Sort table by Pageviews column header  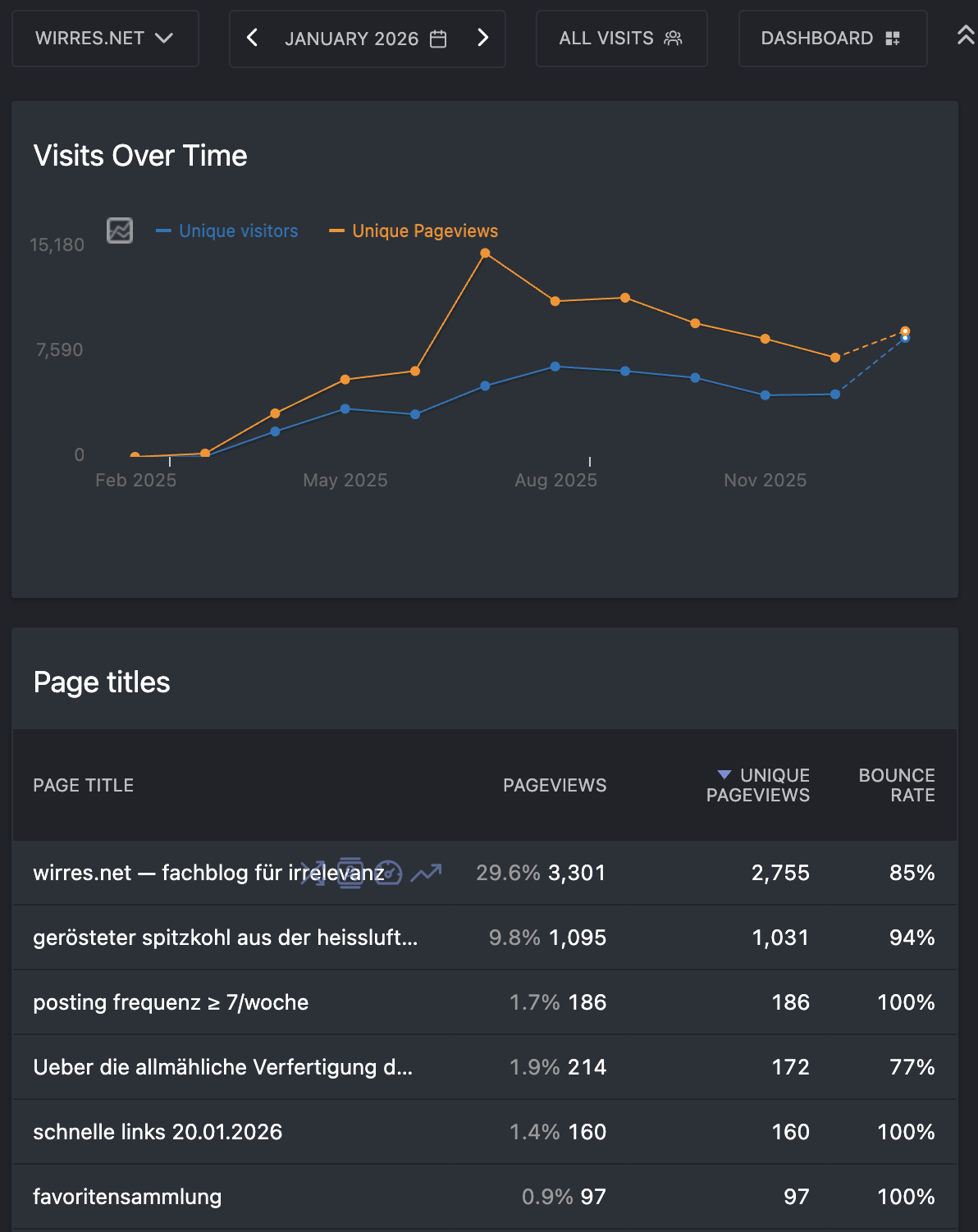click(555, 785)
